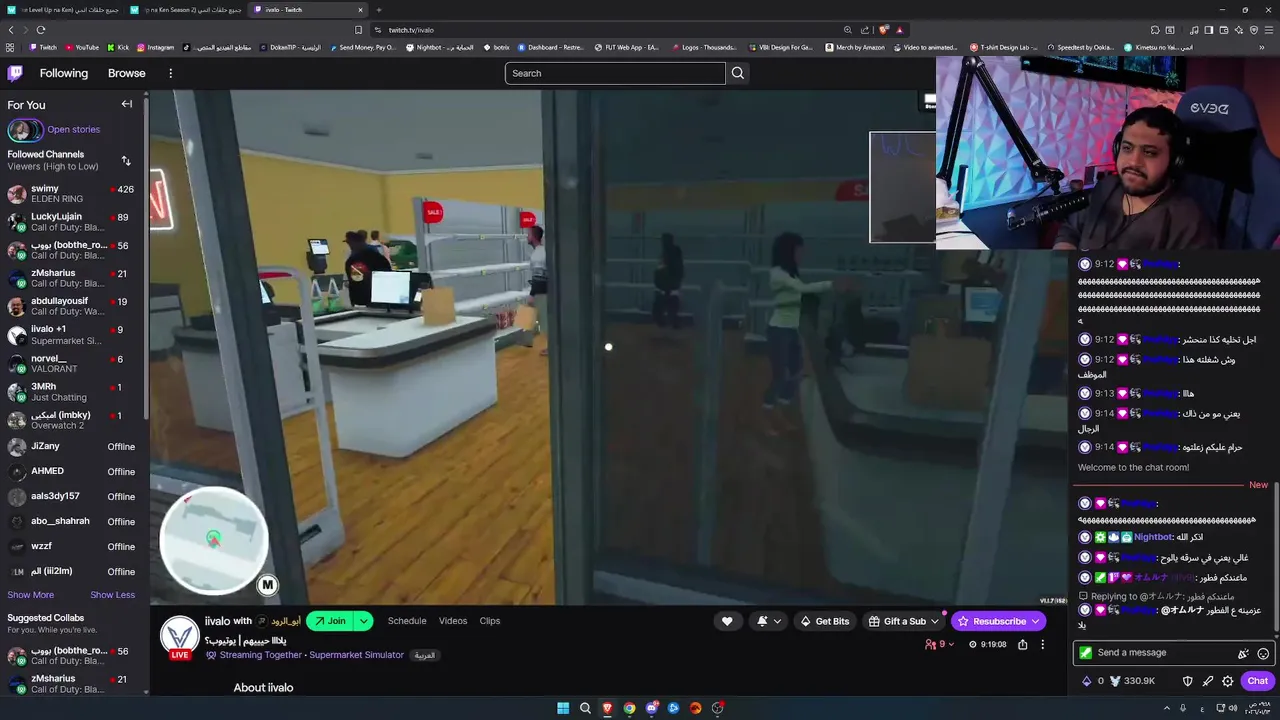This screenshot has width=1280, height=720.
Task: Open the three-dot menu beside Browse
Action: click(170, 73)
